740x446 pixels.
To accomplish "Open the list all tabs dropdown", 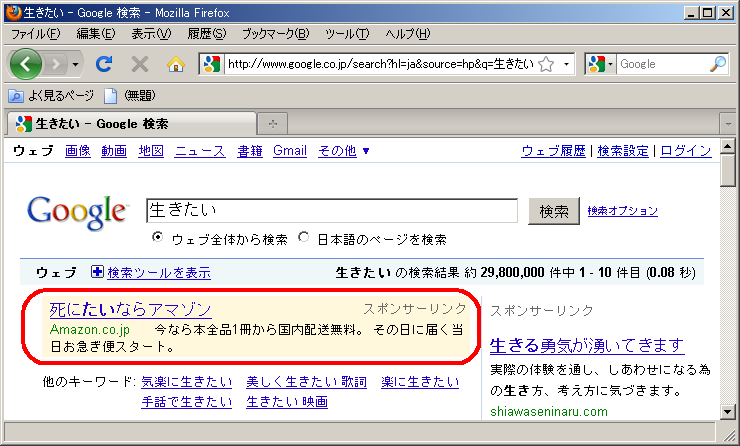I will click(728, 124).
